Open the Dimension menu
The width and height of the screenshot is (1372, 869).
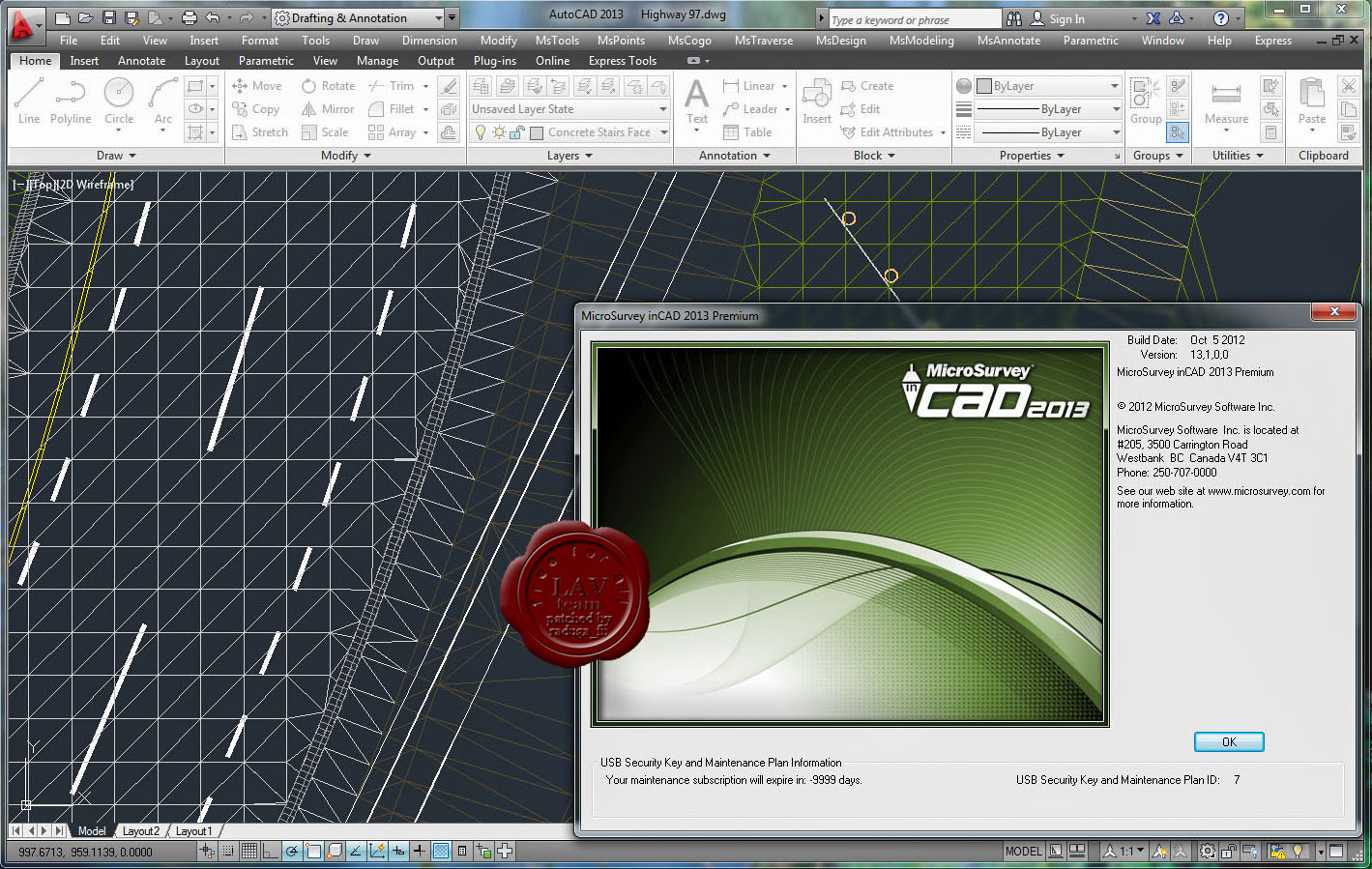point(429,41)
